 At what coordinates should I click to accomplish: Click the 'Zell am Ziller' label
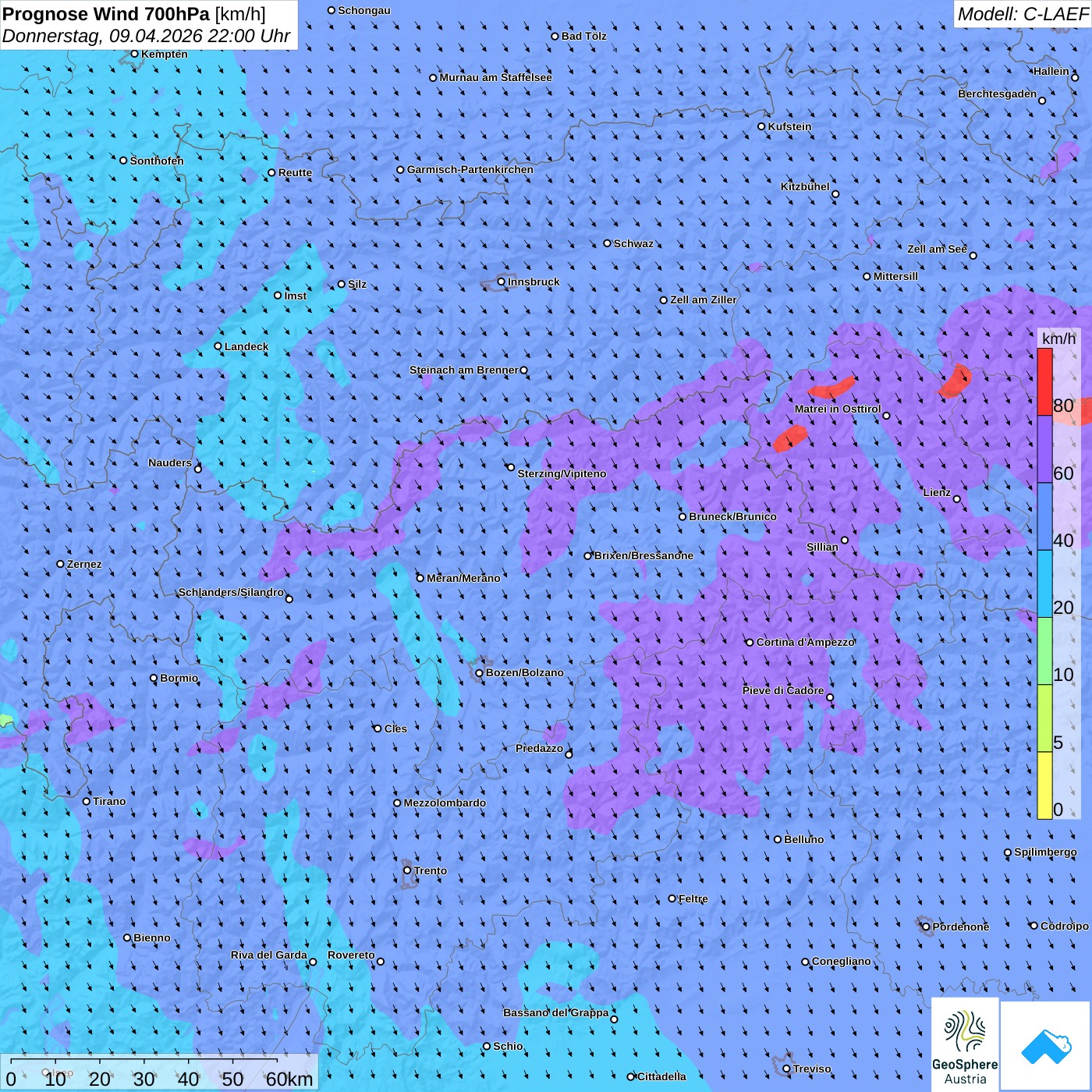704,300
